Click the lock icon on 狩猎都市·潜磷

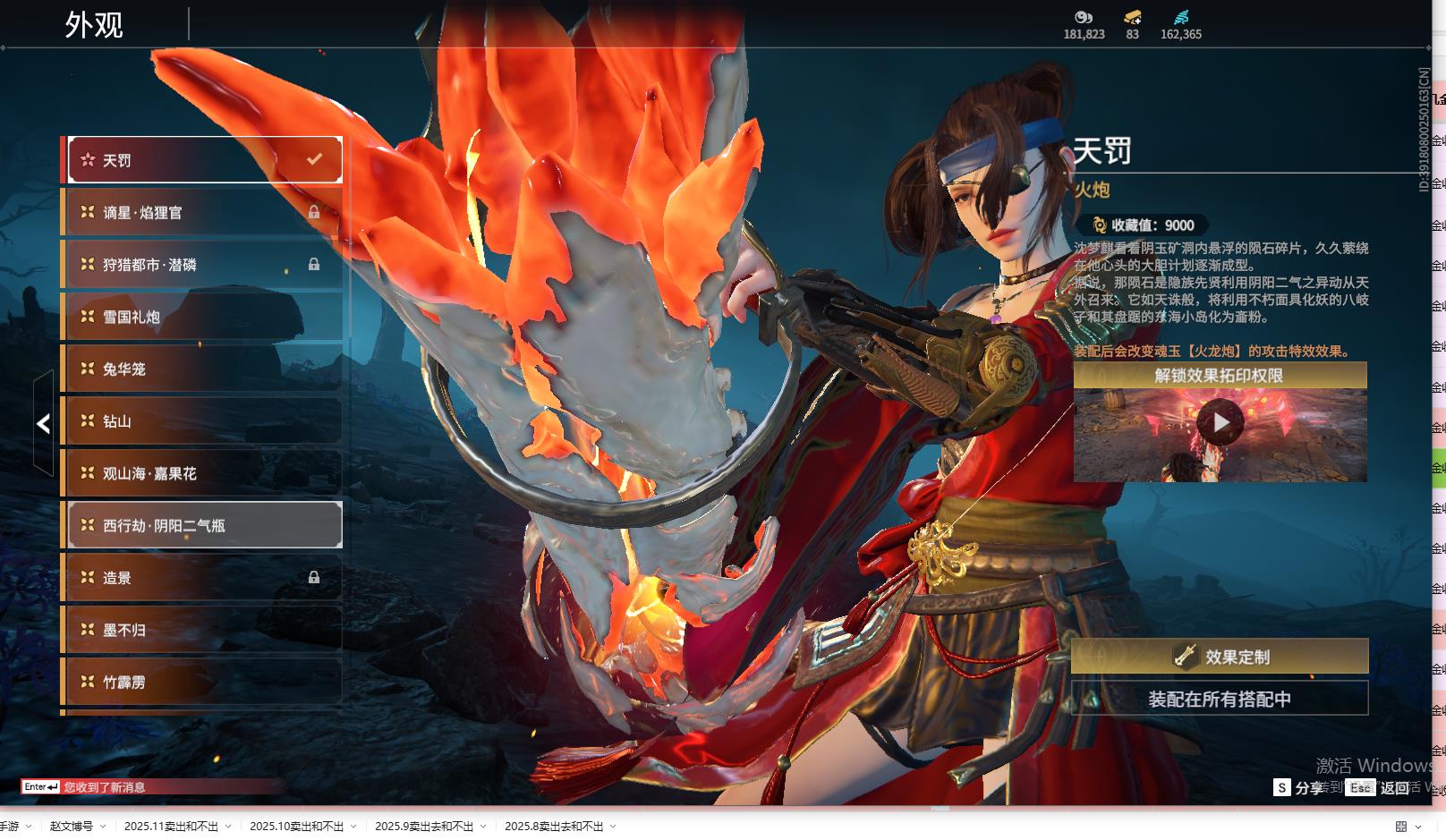[314, 264]
